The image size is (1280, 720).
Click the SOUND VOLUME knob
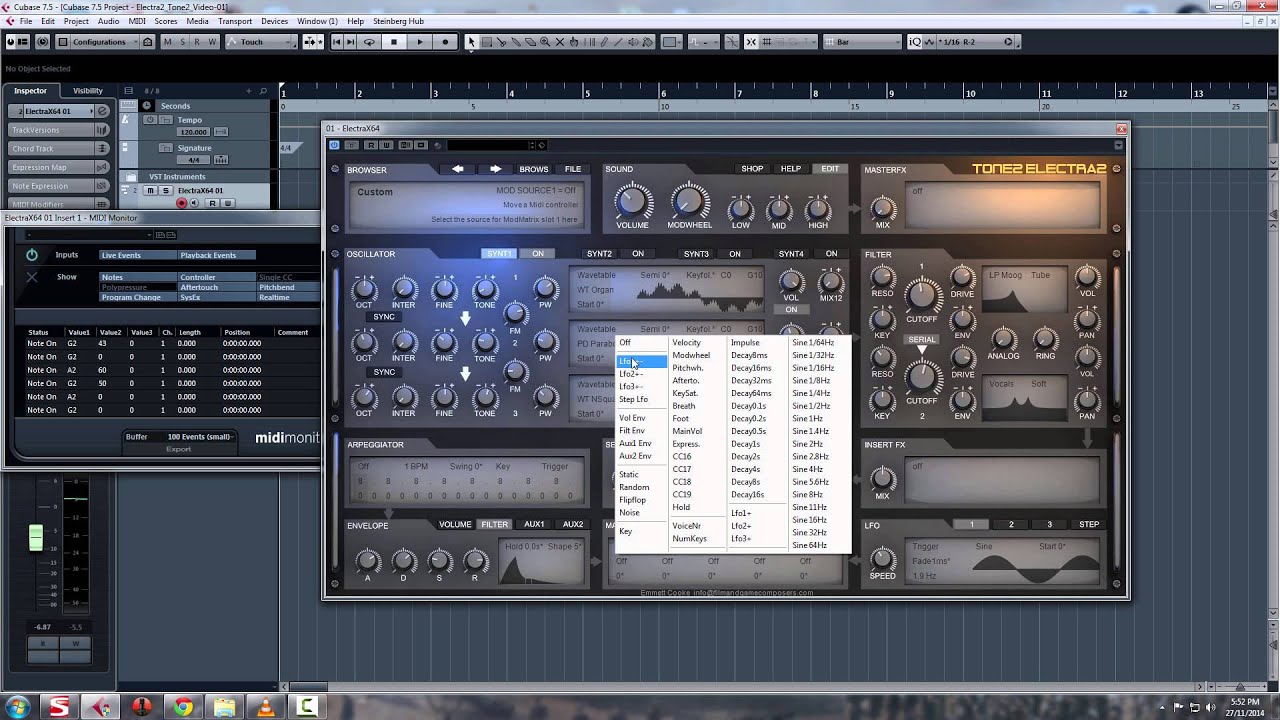tap(632, 202)
